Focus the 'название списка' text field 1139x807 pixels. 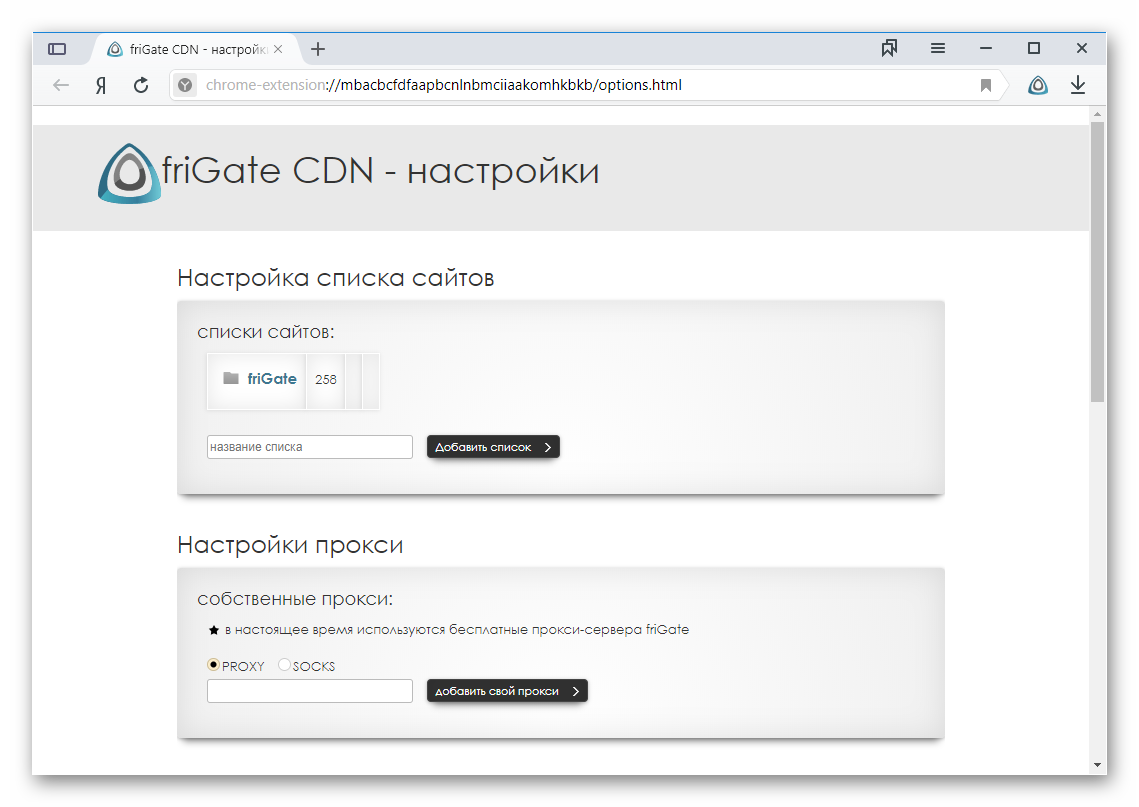tap(309, 447)
